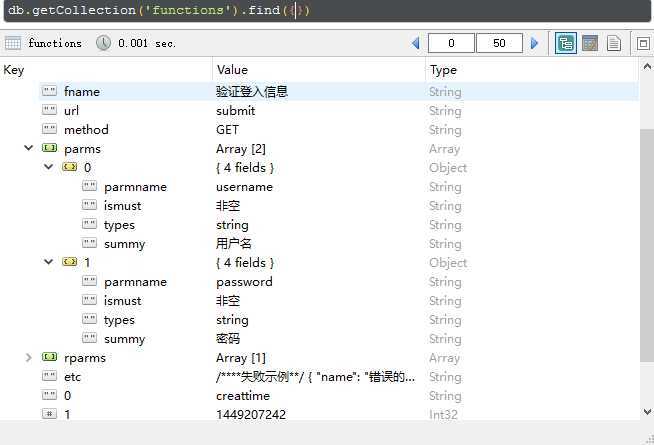
Task: Expand the rparms array node
Action: [x=28, y=357]
